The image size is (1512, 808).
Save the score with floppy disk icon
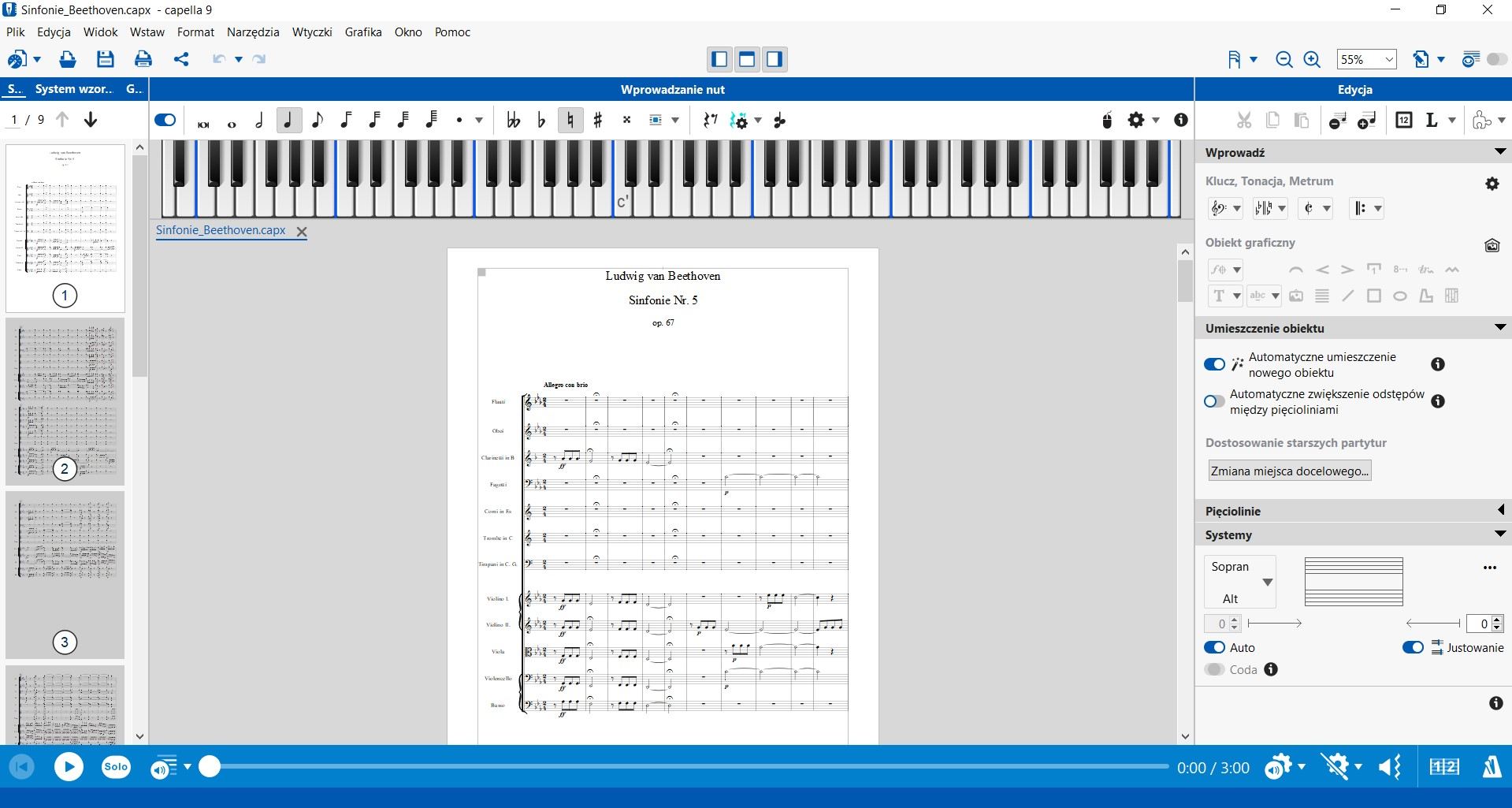pos(105,59)
